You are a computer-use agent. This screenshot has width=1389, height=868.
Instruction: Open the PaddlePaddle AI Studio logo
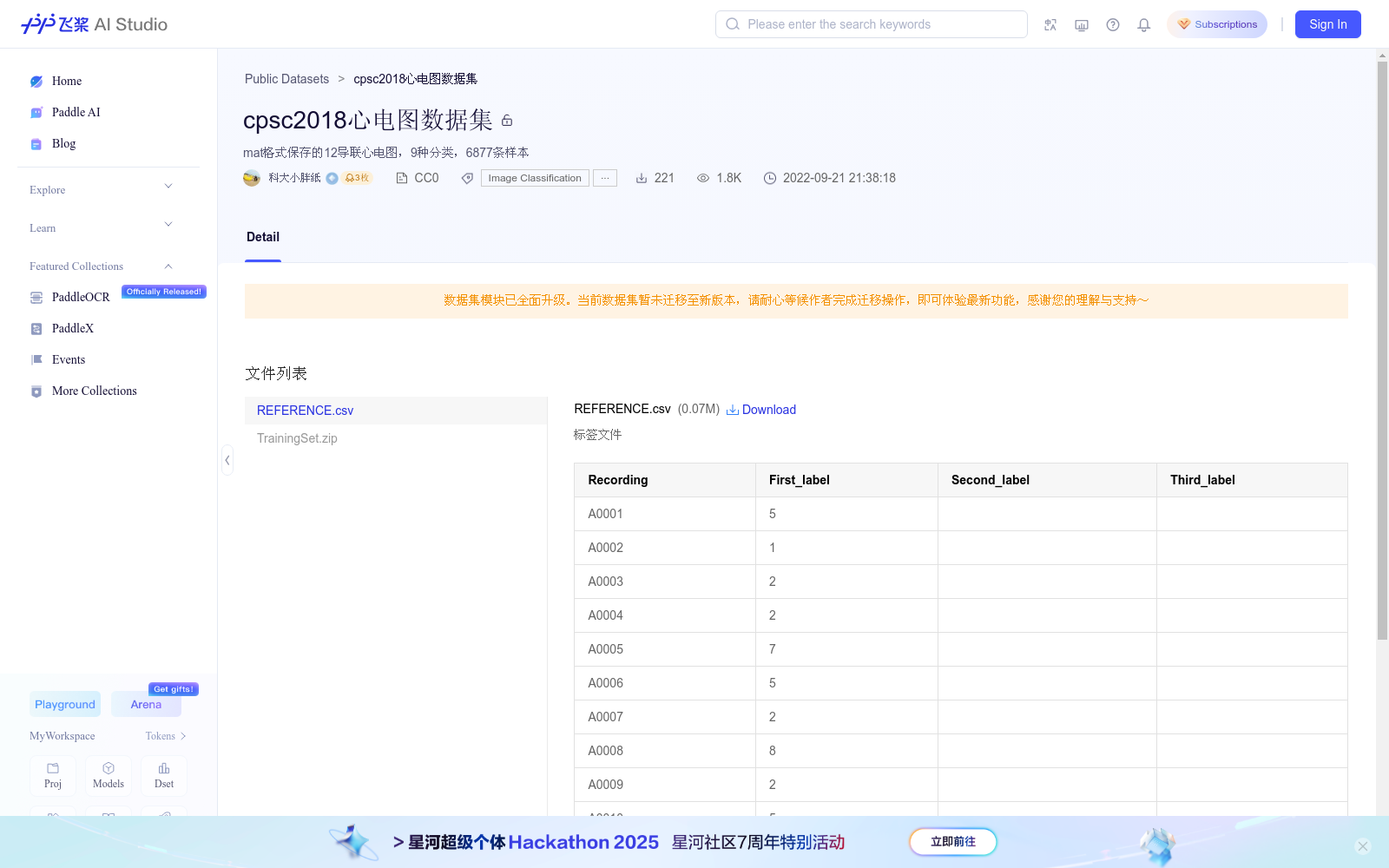[x=94, y=24]
